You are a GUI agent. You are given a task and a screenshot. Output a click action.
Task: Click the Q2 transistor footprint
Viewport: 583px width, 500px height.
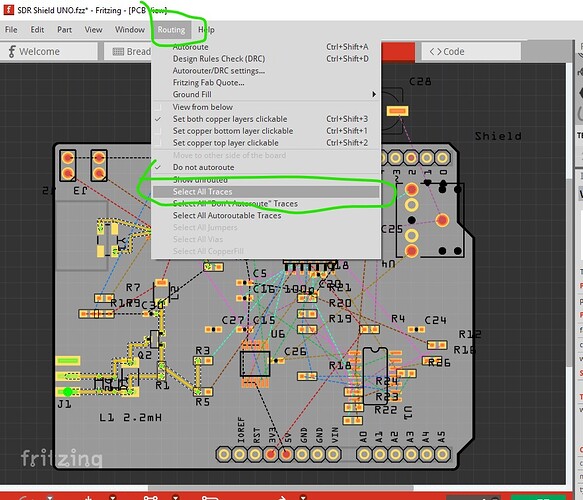pyautogui.click(x=154, y=338)
